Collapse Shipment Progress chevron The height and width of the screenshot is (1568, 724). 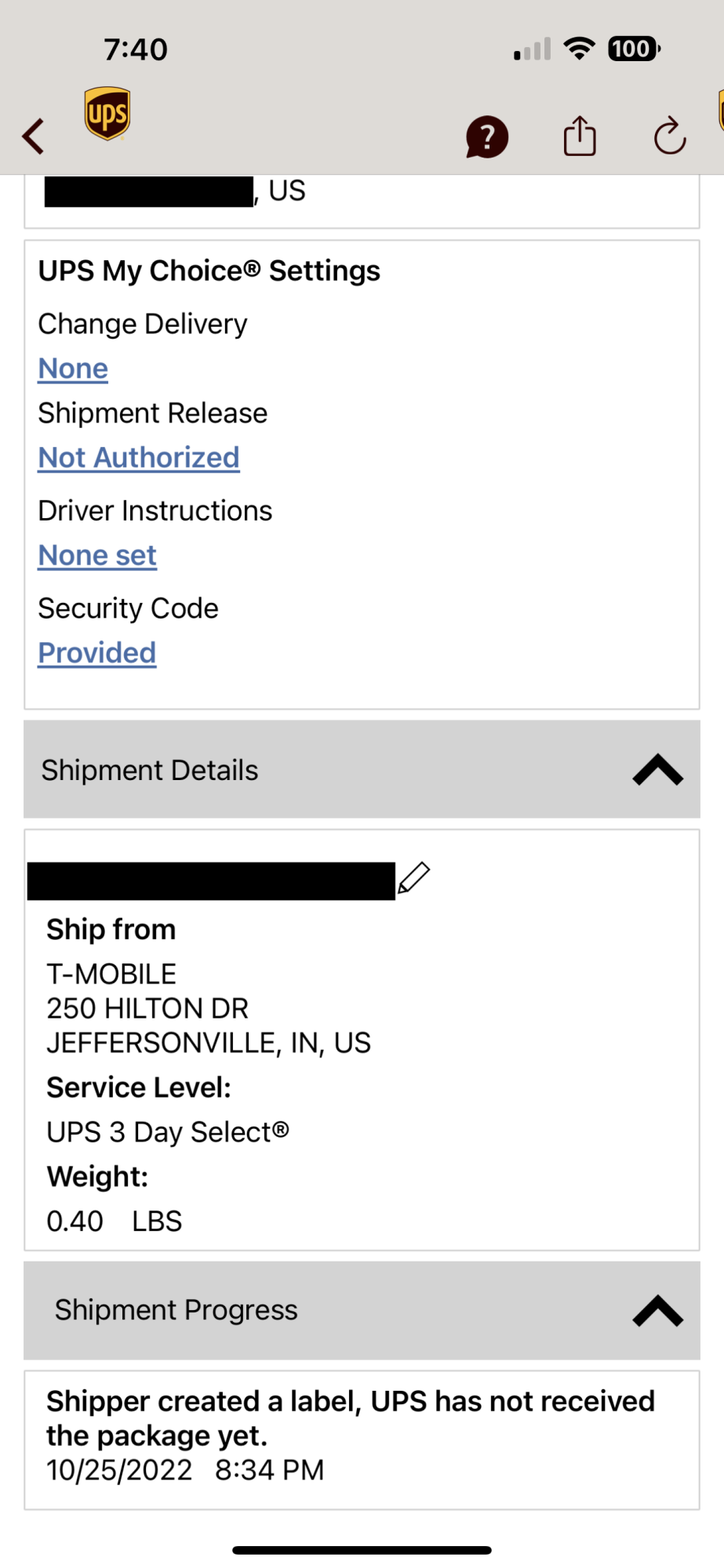tap(657, 1310)
